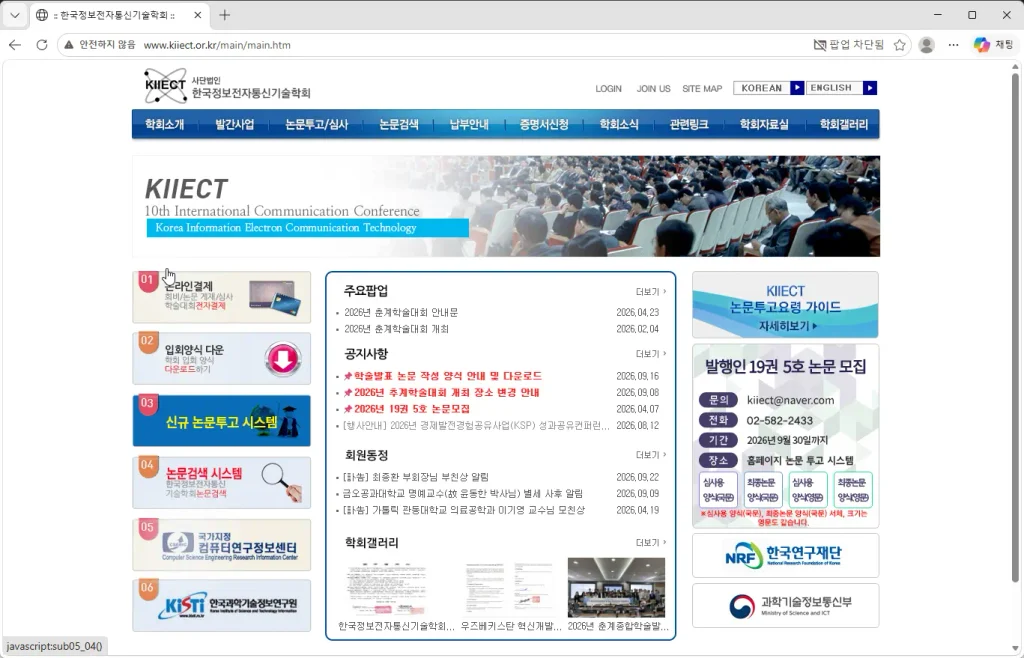The height and width of the screenshot is (658, 1024).
Task: Click the kiiect@naver.com contact text
Action: pos(790,400)
